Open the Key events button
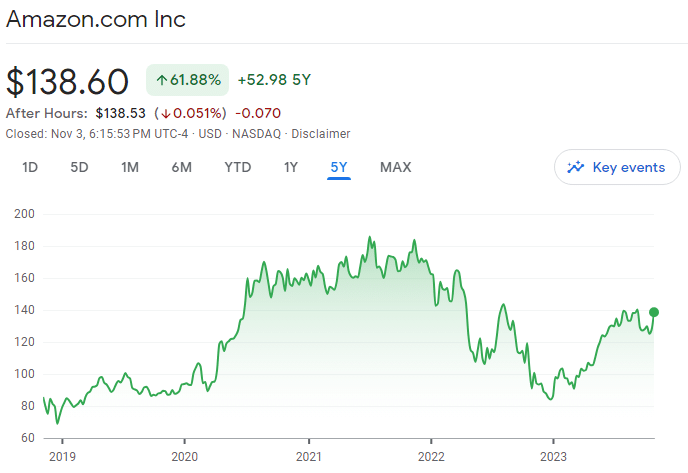 617,167
